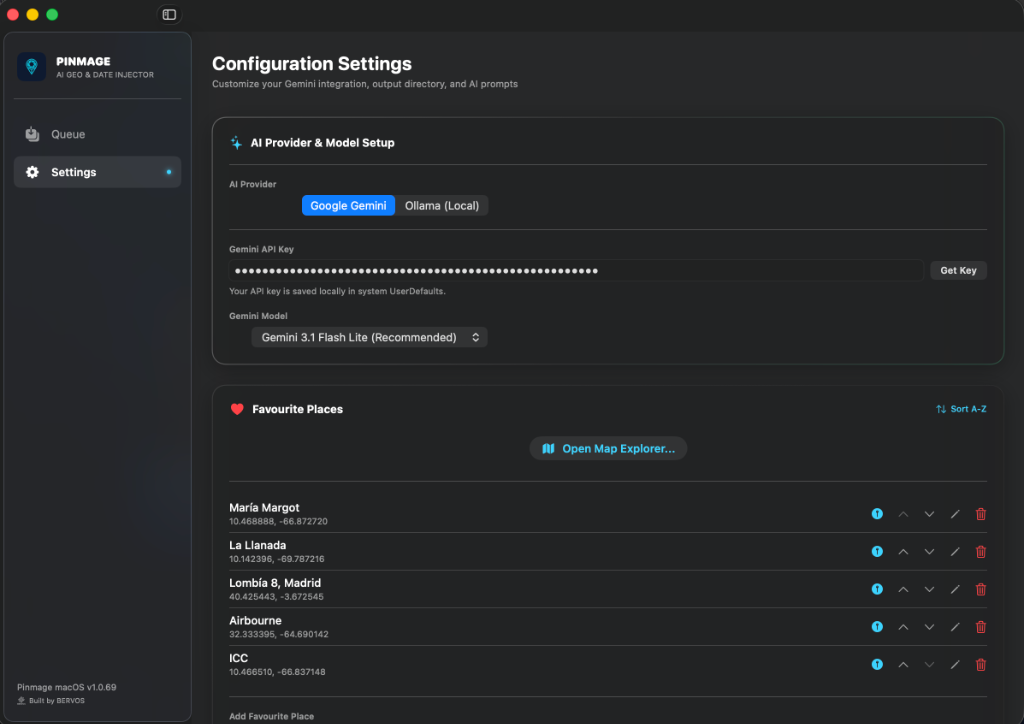Edit the La Llanada place entry

point(955,552)
